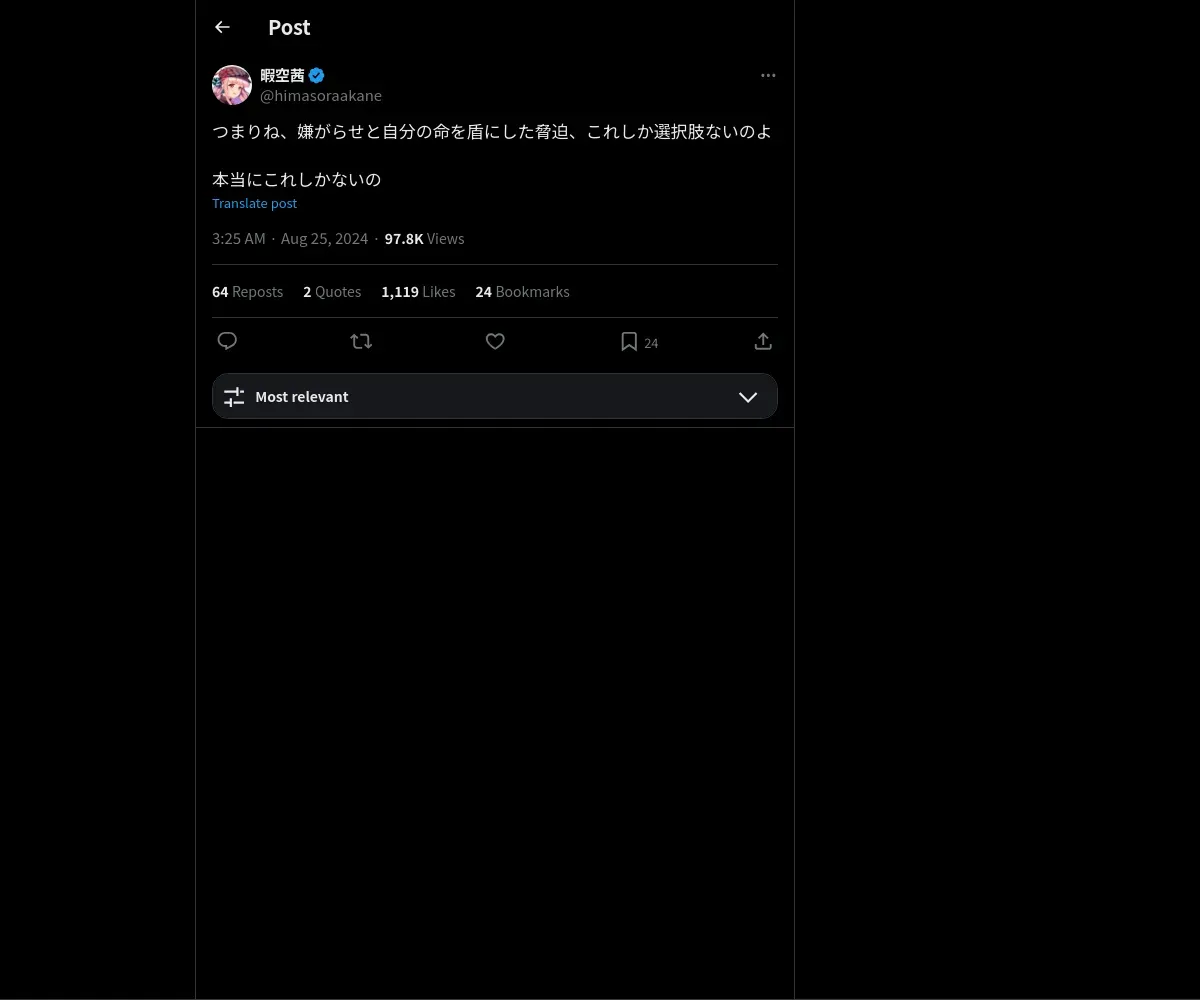Open the 2 Quotes list

pos(332,292)
